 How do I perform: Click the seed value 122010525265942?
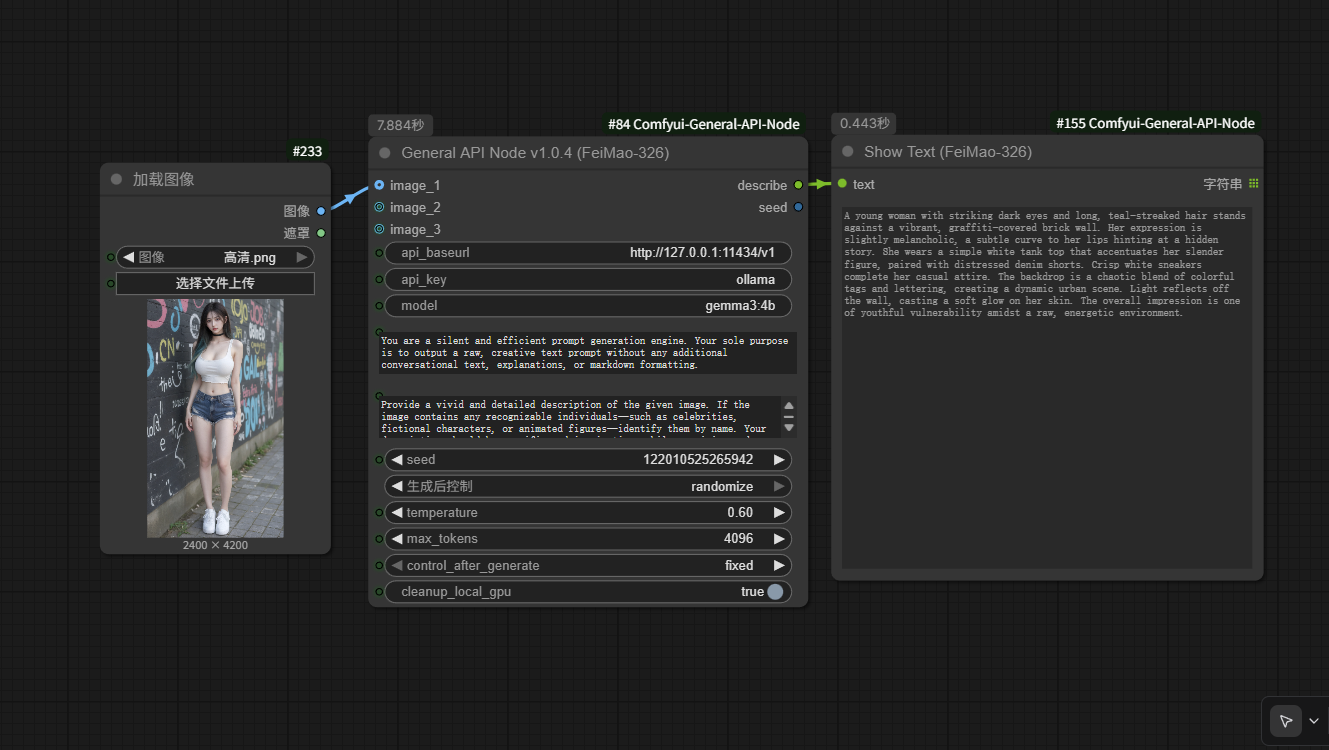coord(698,460)
